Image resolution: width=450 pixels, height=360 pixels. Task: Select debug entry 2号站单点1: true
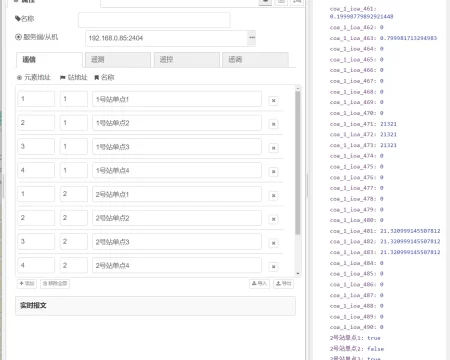point(355,338)
